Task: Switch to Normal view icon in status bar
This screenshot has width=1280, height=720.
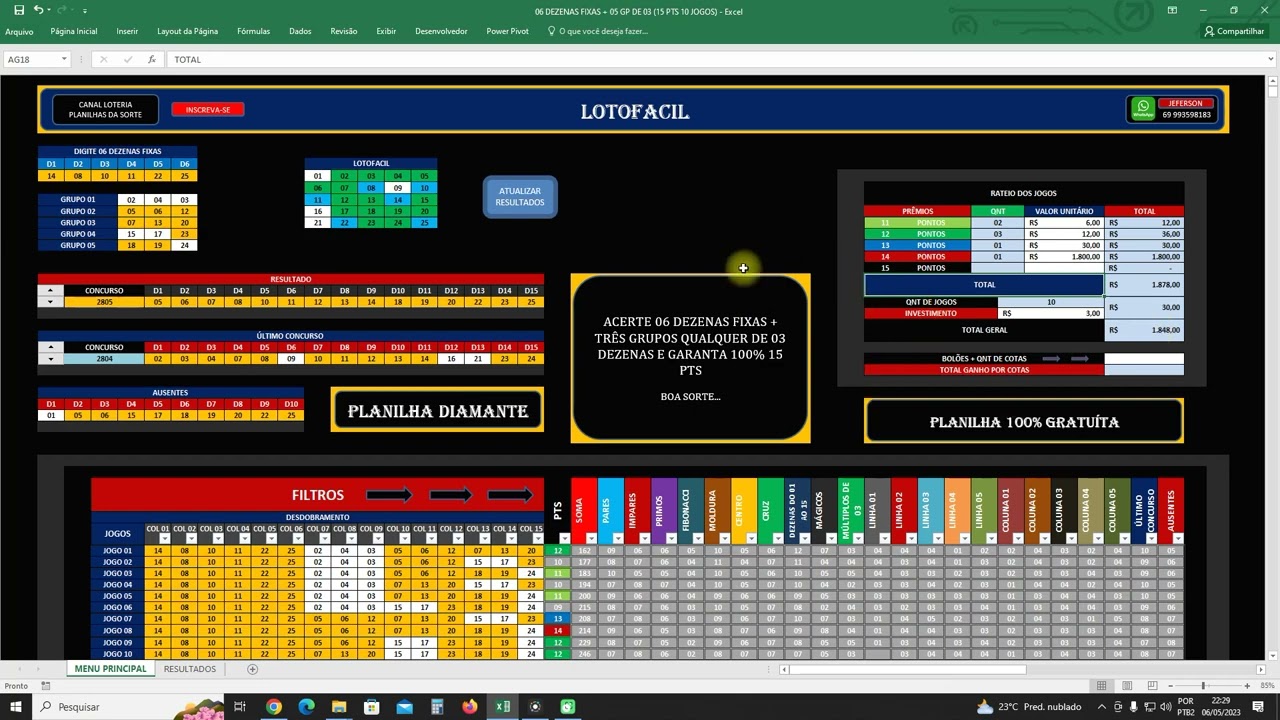Action: click(x=1101, y=686)
